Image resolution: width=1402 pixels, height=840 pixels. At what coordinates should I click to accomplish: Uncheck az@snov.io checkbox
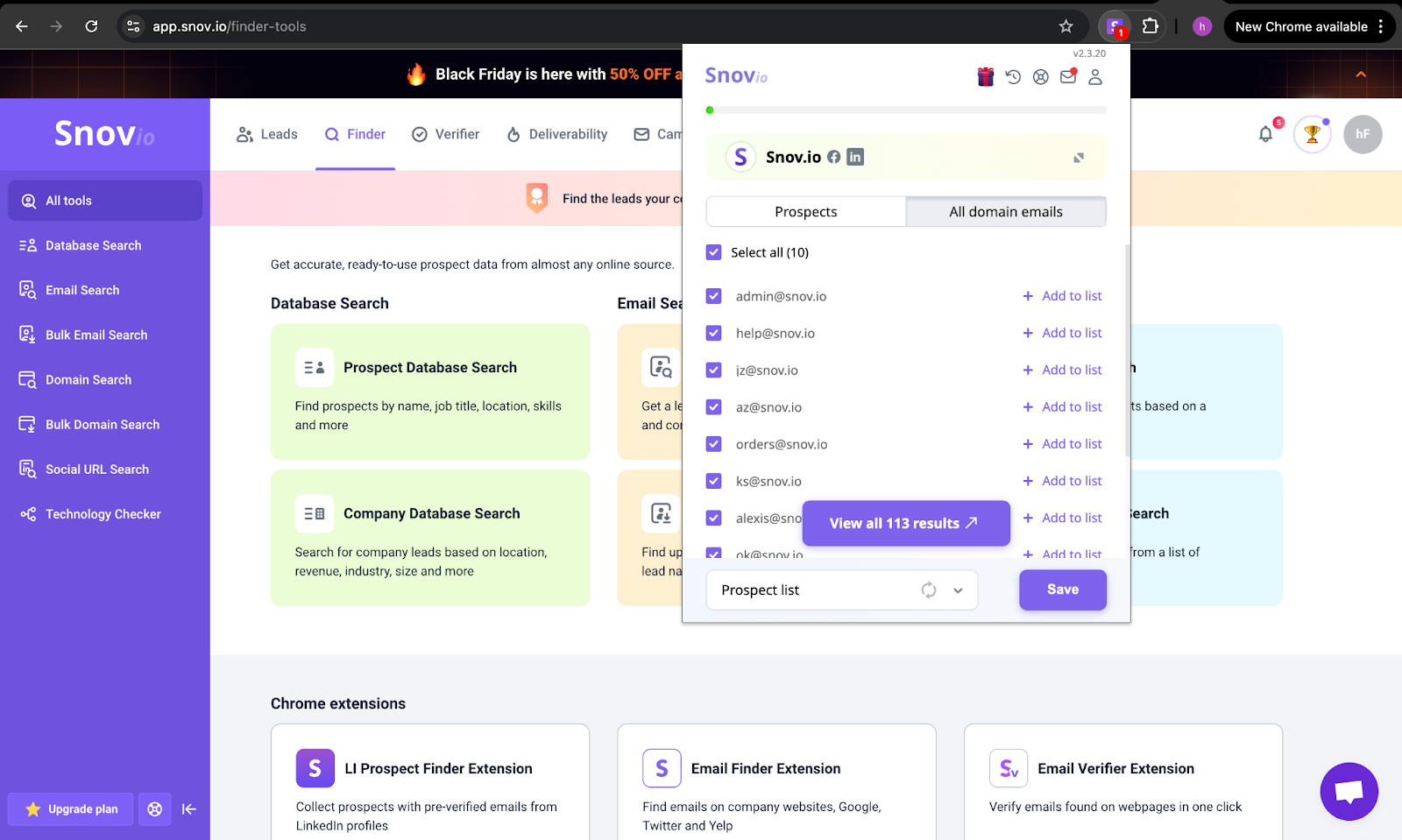[x=714, y=406]
